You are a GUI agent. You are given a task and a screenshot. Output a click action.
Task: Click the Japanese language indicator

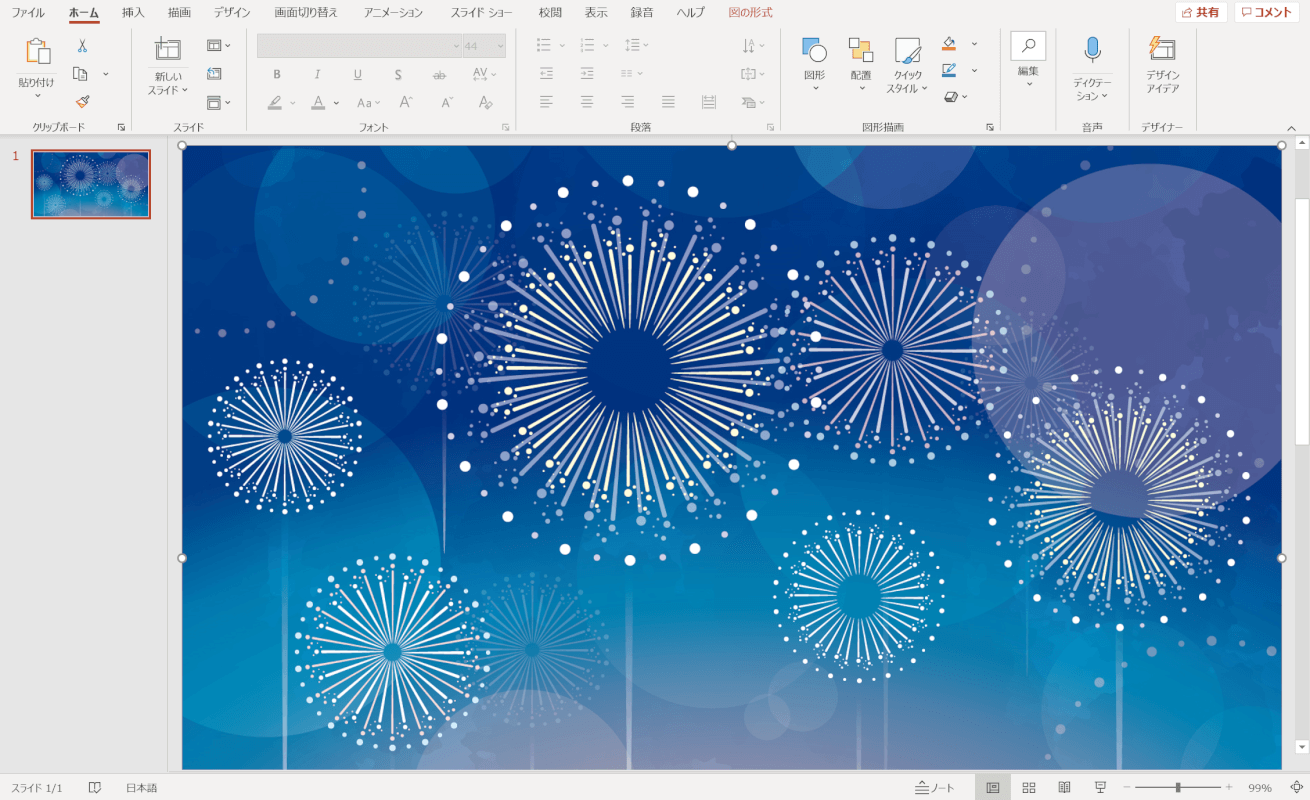(142, 788)
